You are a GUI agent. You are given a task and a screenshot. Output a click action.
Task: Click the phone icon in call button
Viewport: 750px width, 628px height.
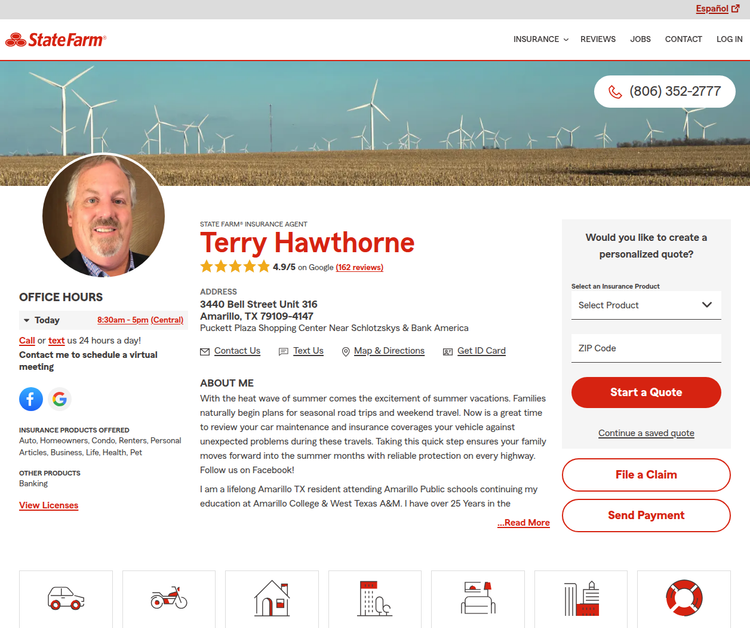tap(615, 91)
